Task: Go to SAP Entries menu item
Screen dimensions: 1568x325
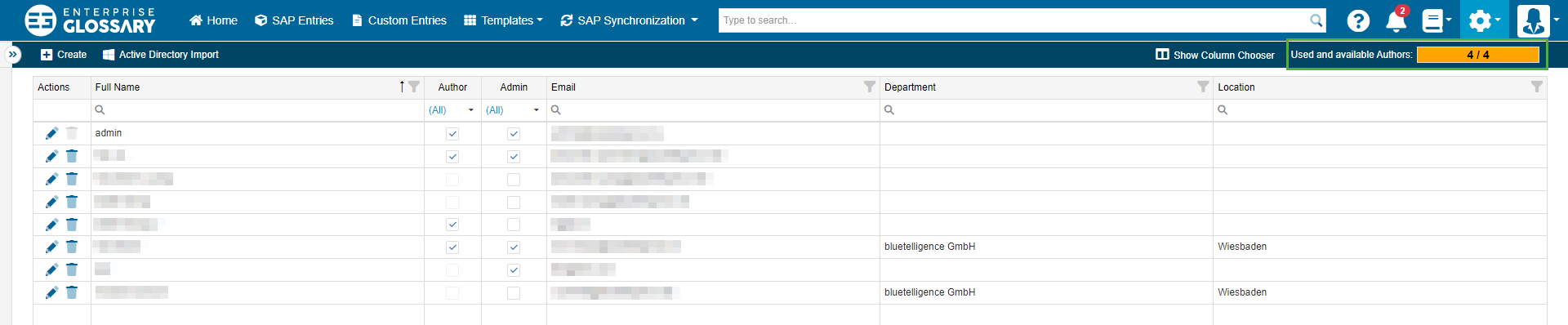Action: coord(294,20)
